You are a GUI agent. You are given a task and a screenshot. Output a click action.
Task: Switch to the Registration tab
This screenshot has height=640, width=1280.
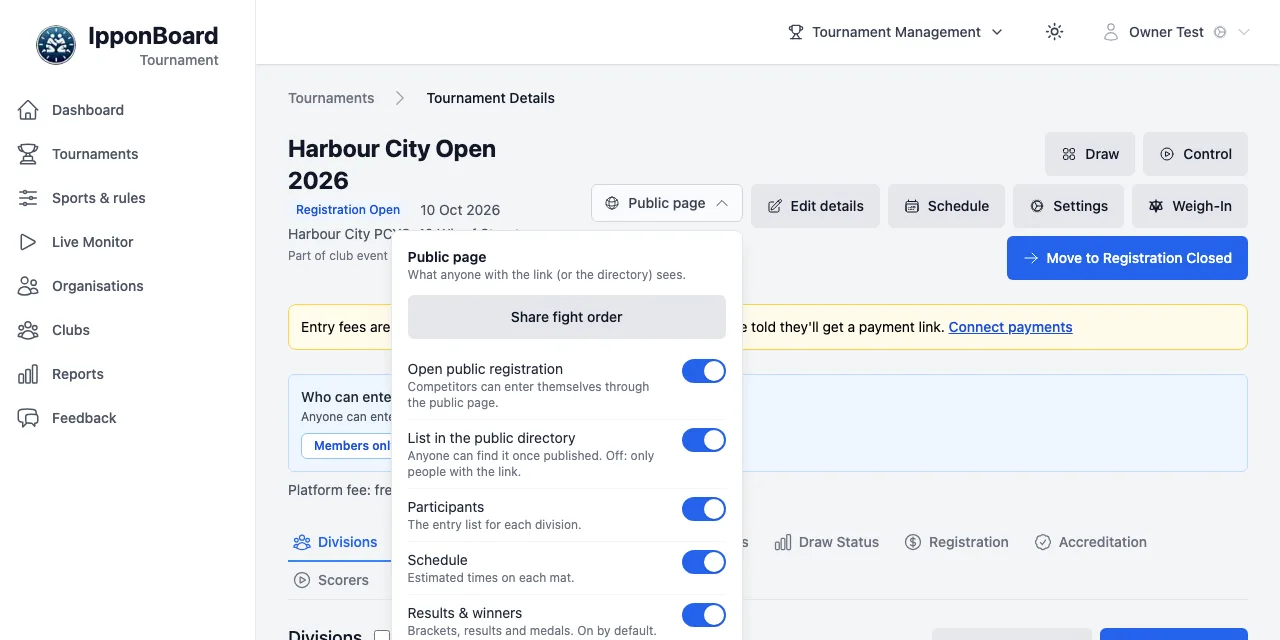pyautogui.click(x=957, y=542)
